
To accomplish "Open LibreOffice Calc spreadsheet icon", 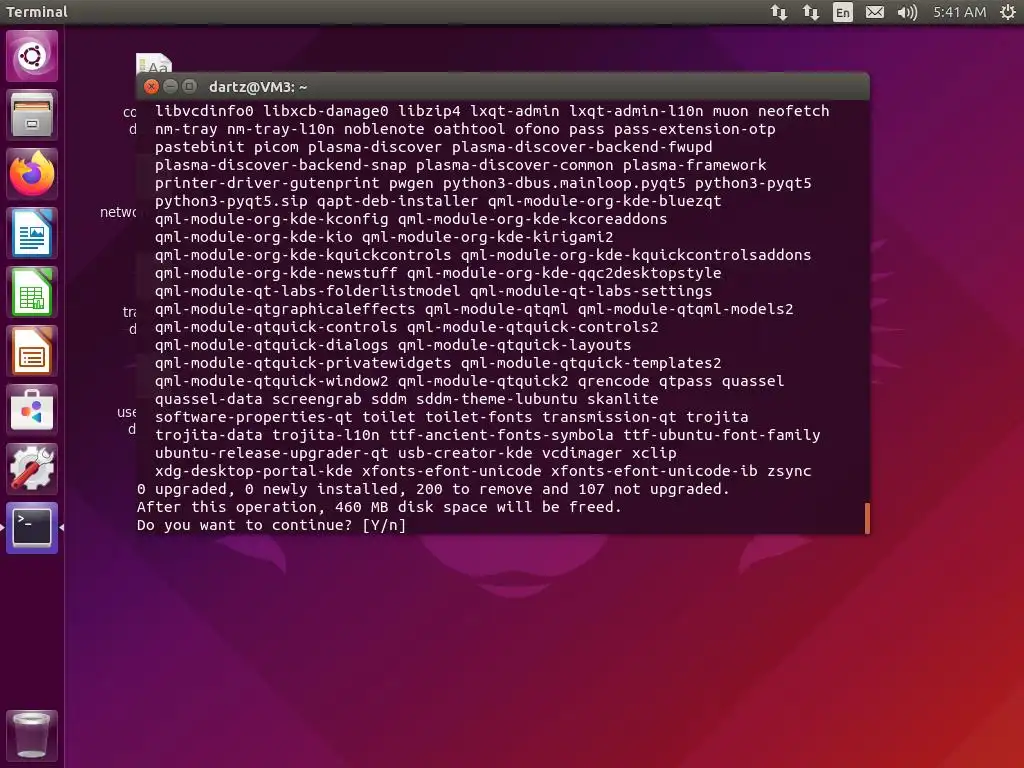I will tap(32, 292).
